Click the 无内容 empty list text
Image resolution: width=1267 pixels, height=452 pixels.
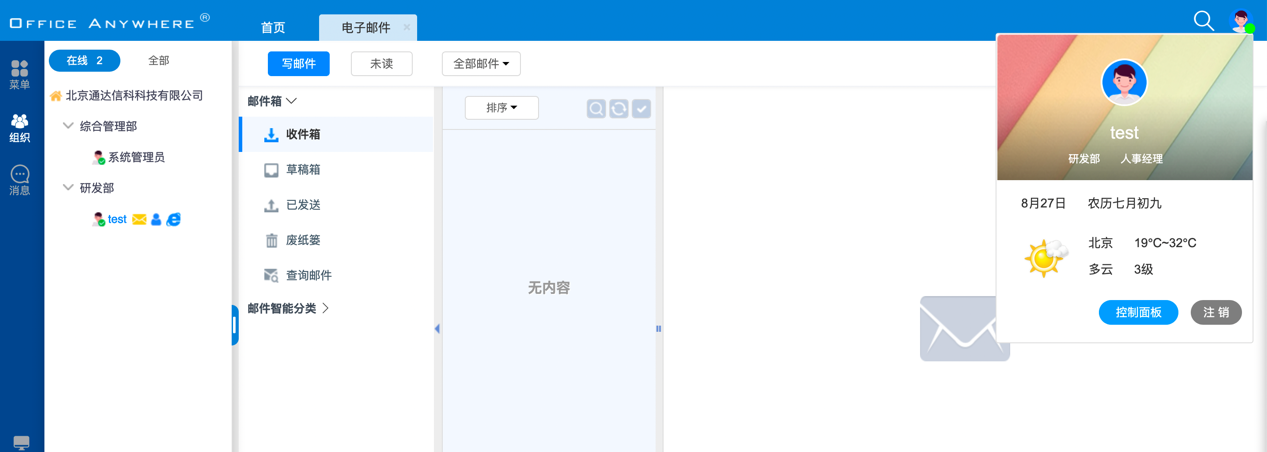(549, 288)
